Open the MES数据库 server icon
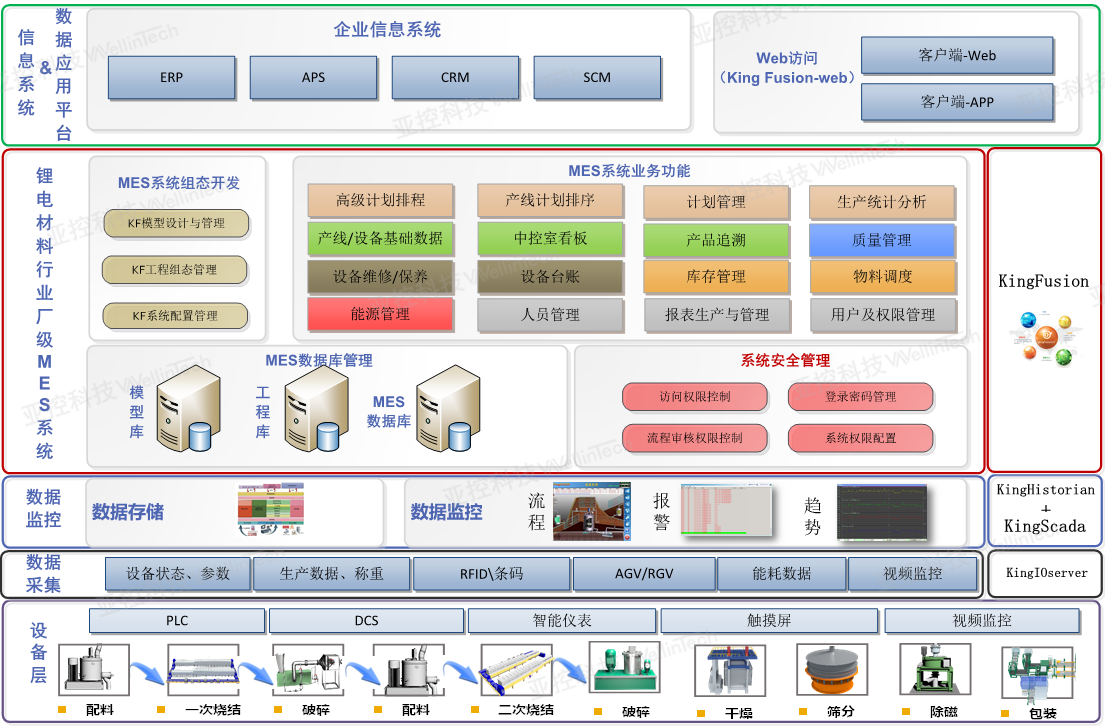The width and height of the screenshot is (1105, 726). [447, 409]
